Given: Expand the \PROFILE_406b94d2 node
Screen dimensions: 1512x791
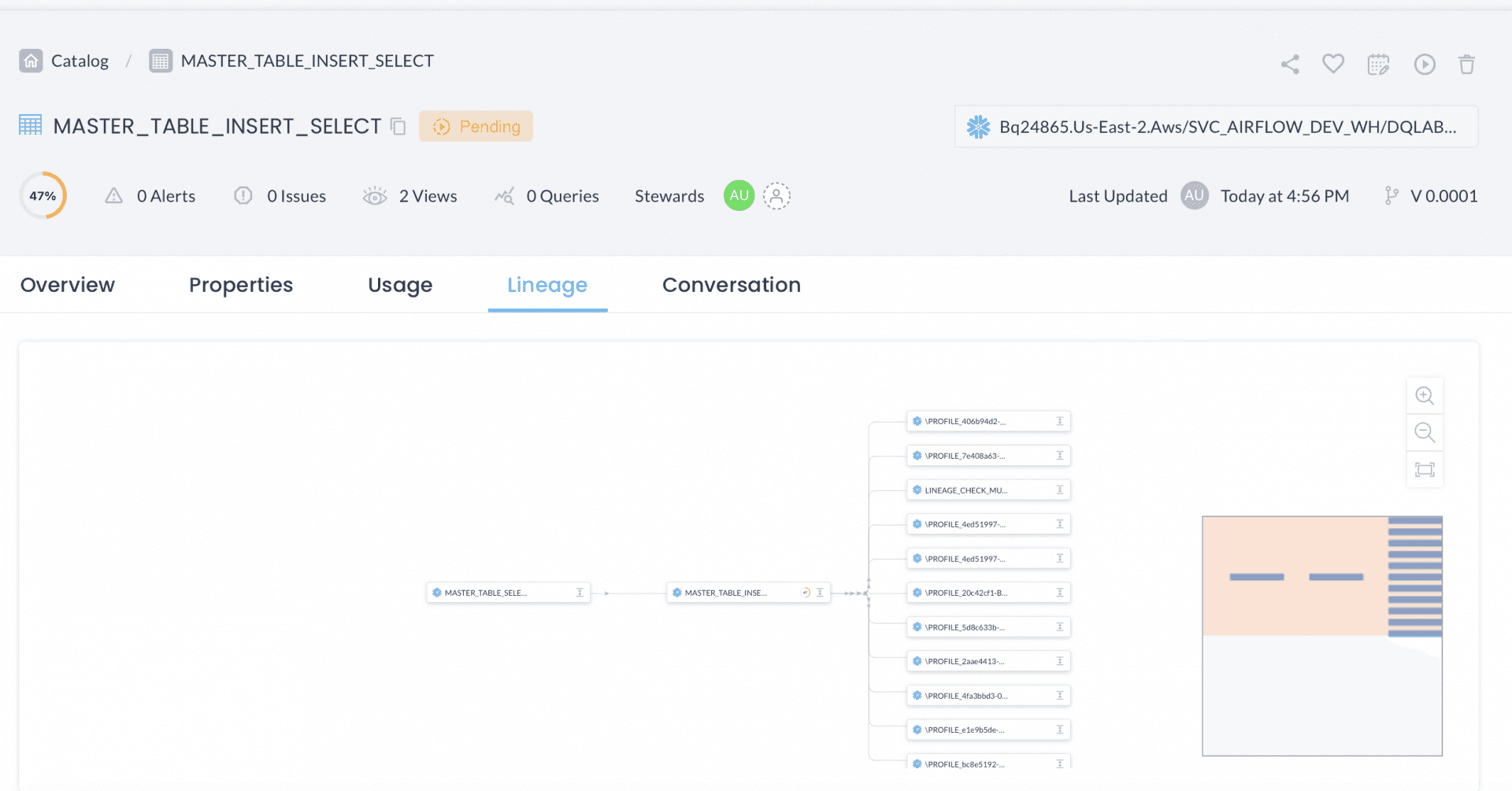Looking at the screenshot, I should click(1059, 421).
